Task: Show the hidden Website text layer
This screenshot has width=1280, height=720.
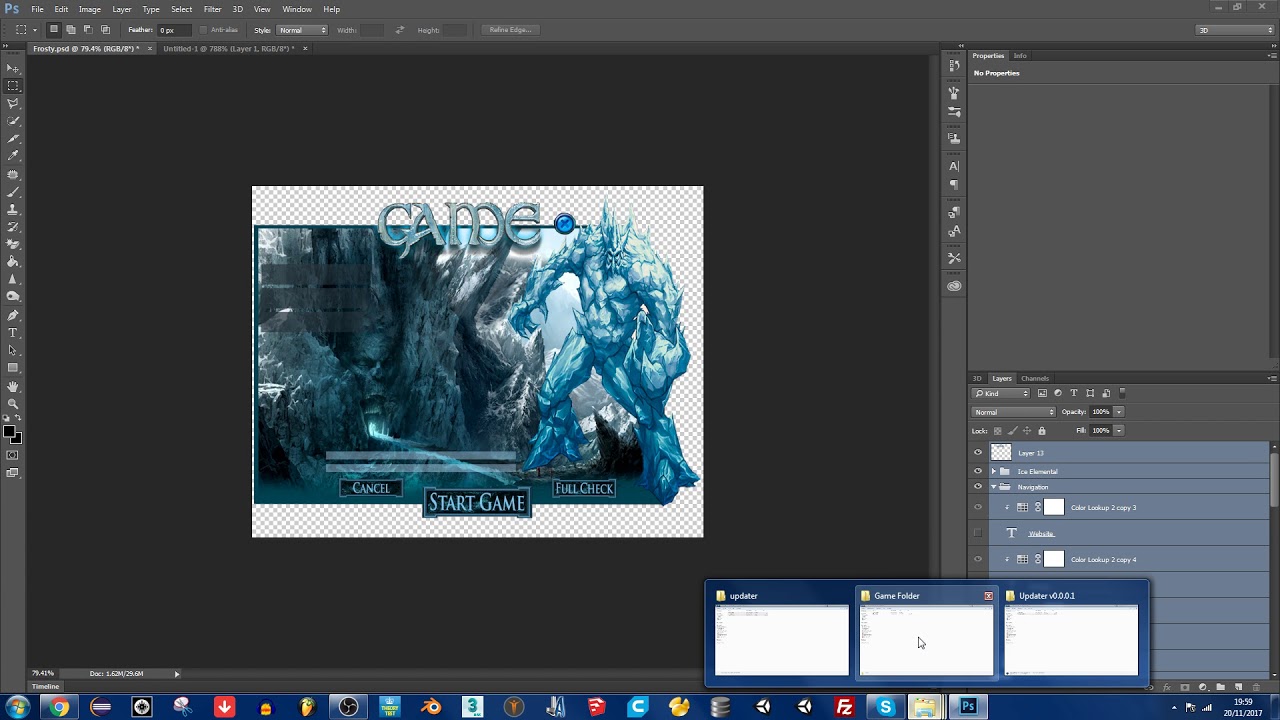Action: point(978,533)
